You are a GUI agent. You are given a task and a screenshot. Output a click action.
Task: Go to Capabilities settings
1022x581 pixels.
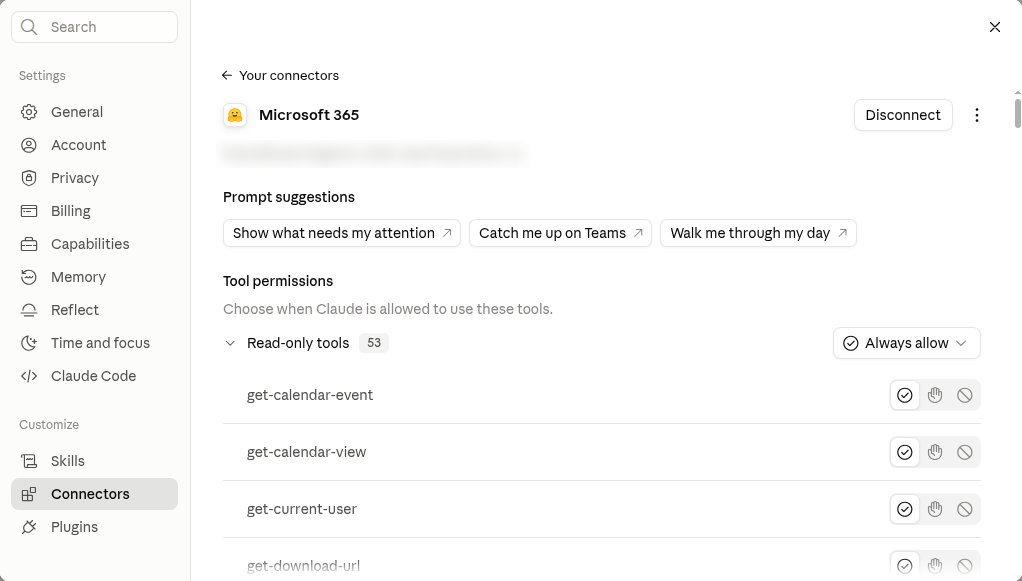point(95,245)
